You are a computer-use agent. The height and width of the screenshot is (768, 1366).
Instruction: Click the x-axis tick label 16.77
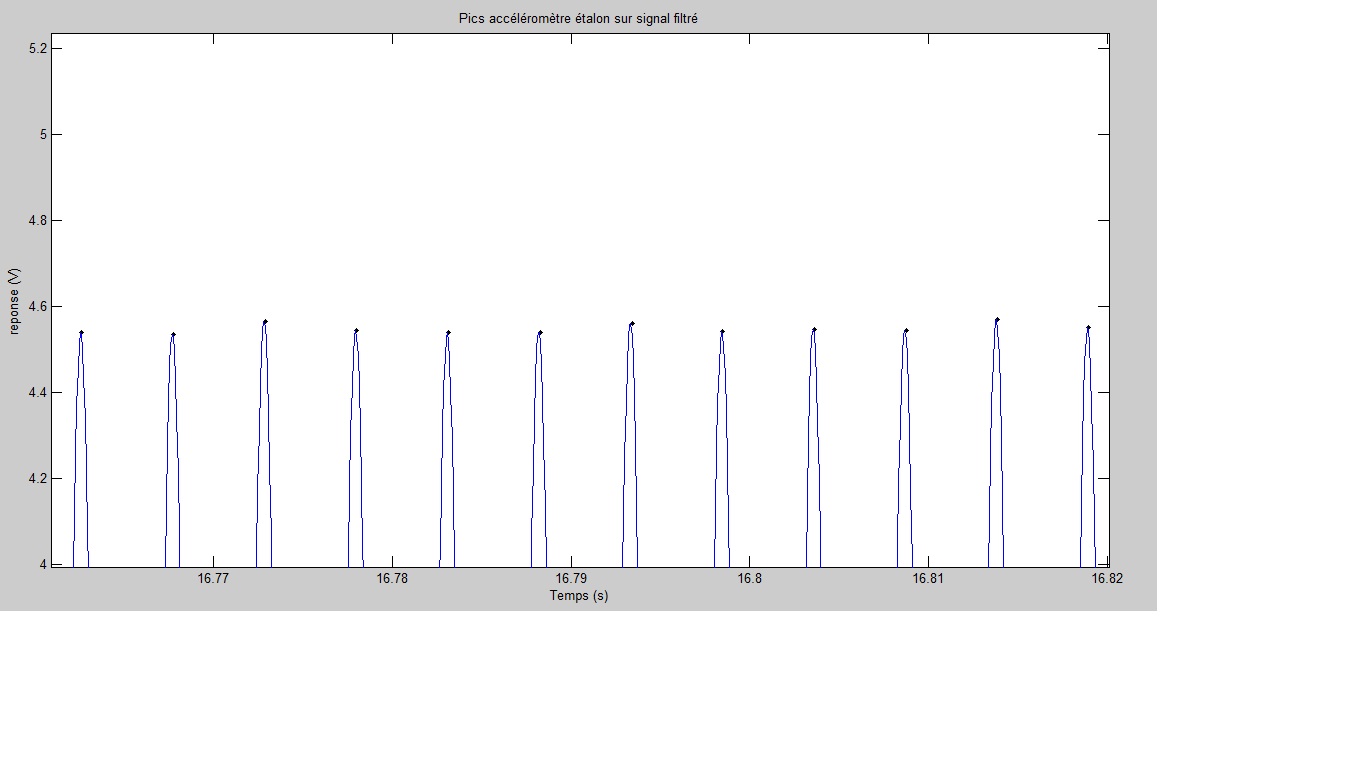pyautogui.click(x=213, y=579)
